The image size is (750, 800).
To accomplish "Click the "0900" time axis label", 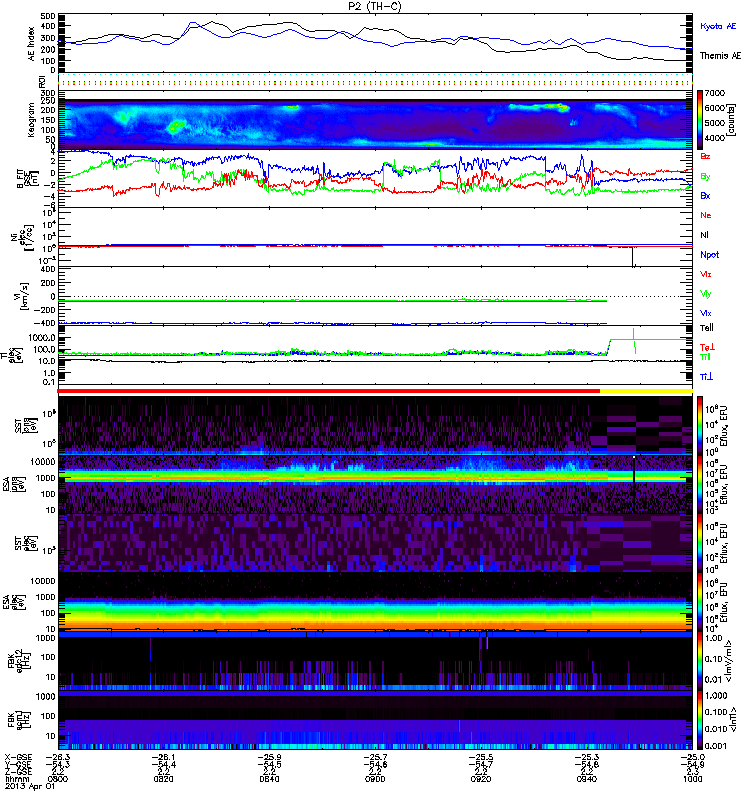I will [x=375, y=779].
